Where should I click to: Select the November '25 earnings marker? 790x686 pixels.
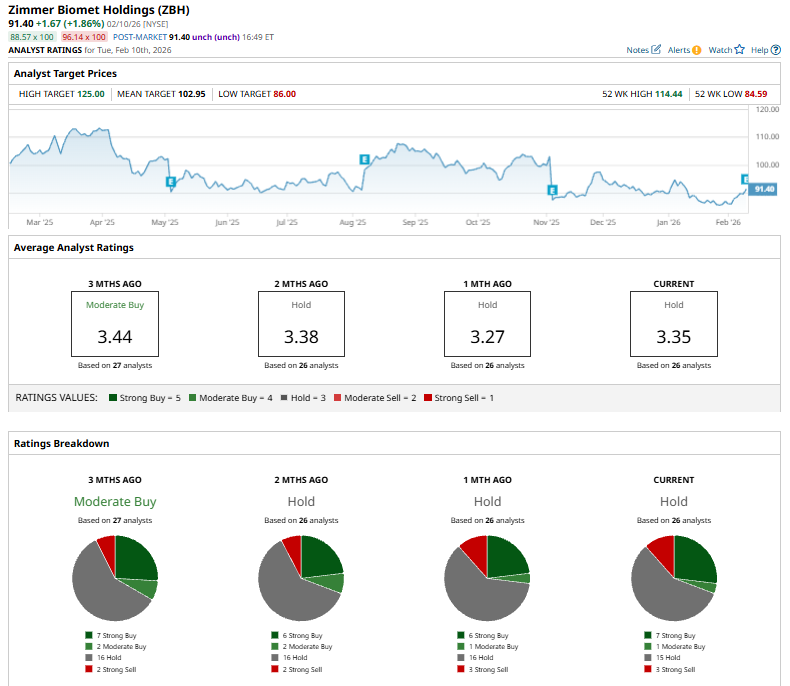coord(551,190)
